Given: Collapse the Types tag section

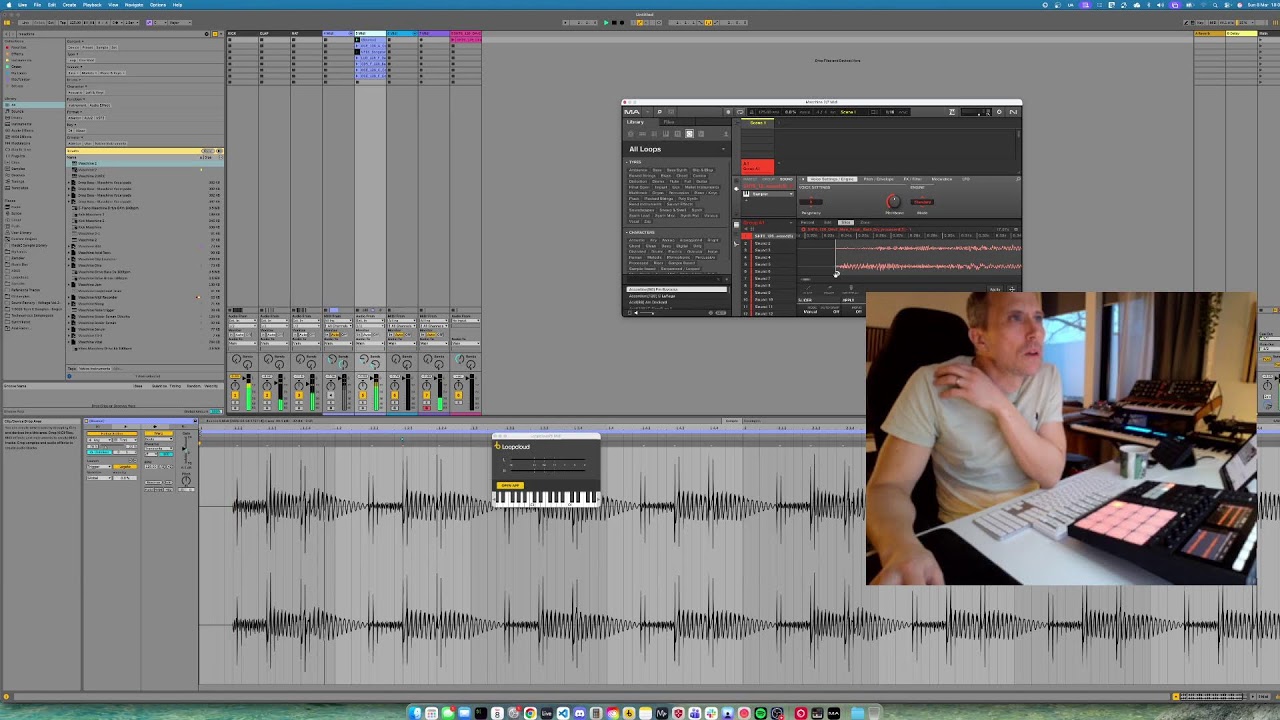Looking at the screenshot, I should 628,162.
